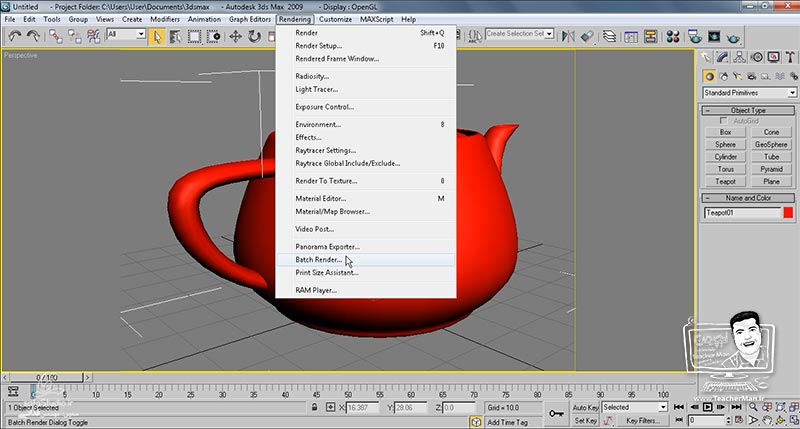Switch to the Create command panel tab
Viewport: 800px width, 429px height.
pos(706,57)
